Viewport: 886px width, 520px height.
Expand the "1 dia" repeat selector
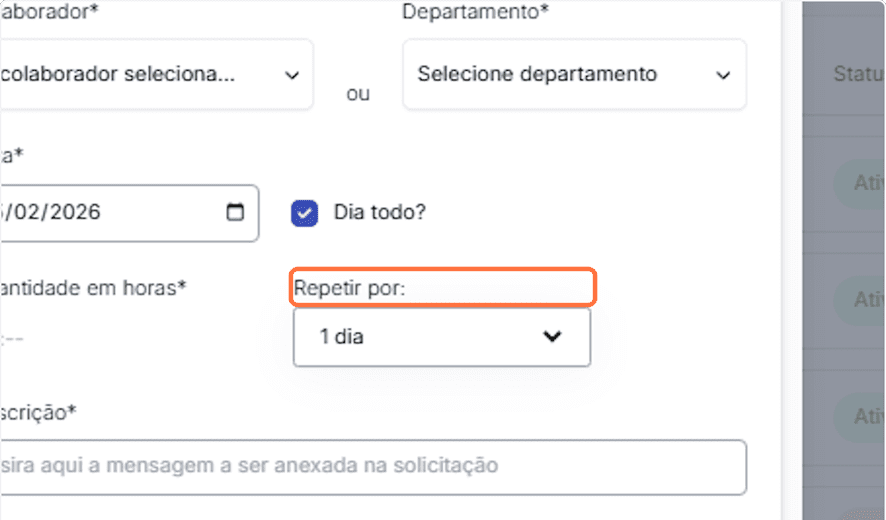441,337
